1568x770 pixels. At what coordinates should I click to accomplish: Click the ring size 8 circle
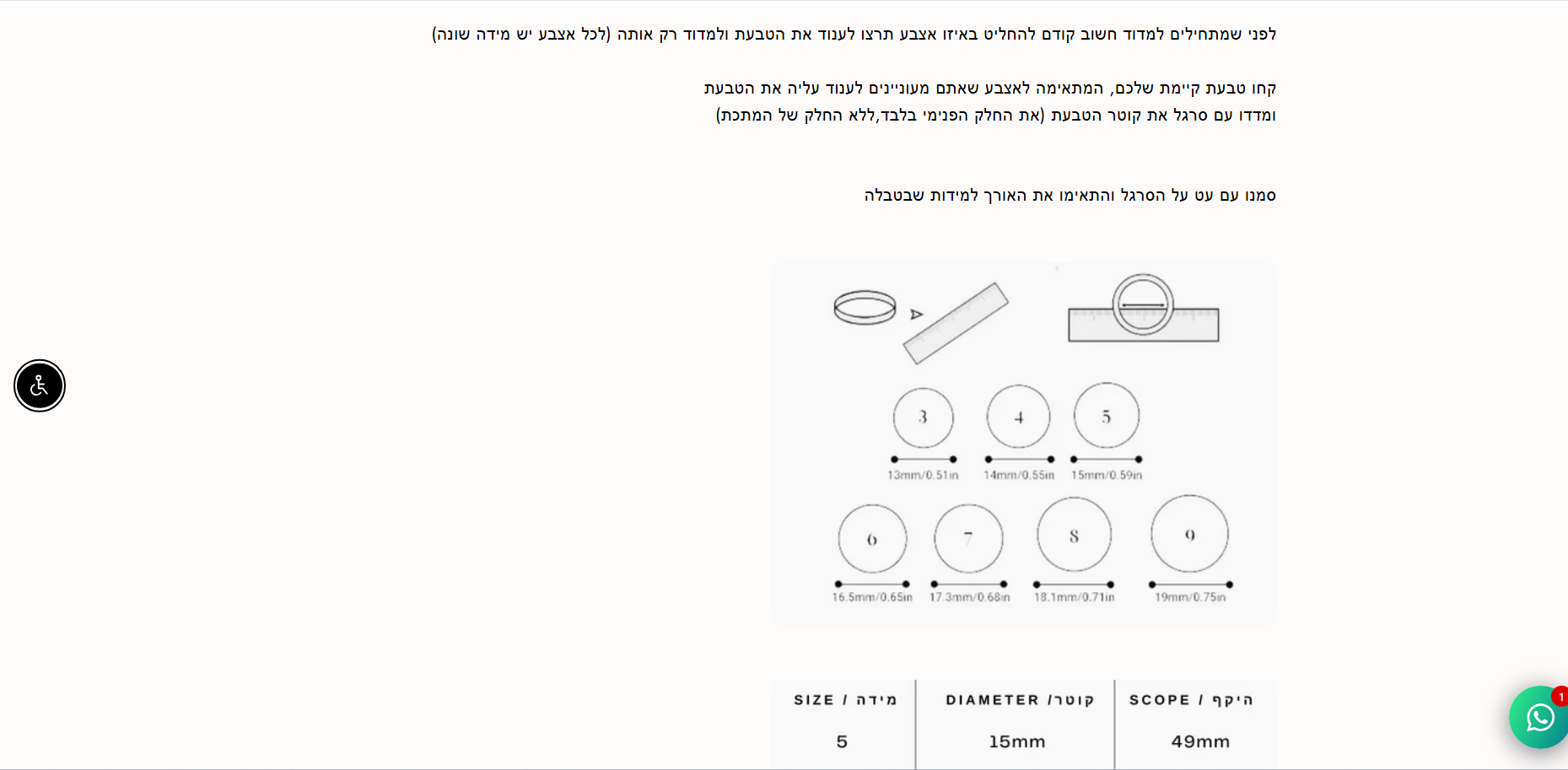(1074, 535)
